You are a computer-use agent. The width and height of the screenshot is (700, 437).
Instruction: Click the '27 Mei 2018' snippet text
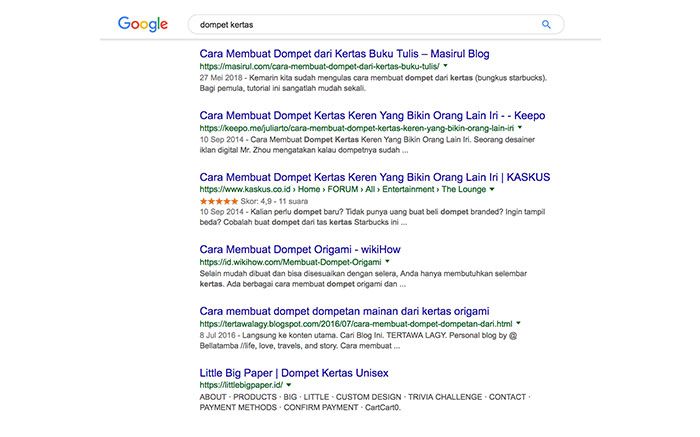pos(221,78)
